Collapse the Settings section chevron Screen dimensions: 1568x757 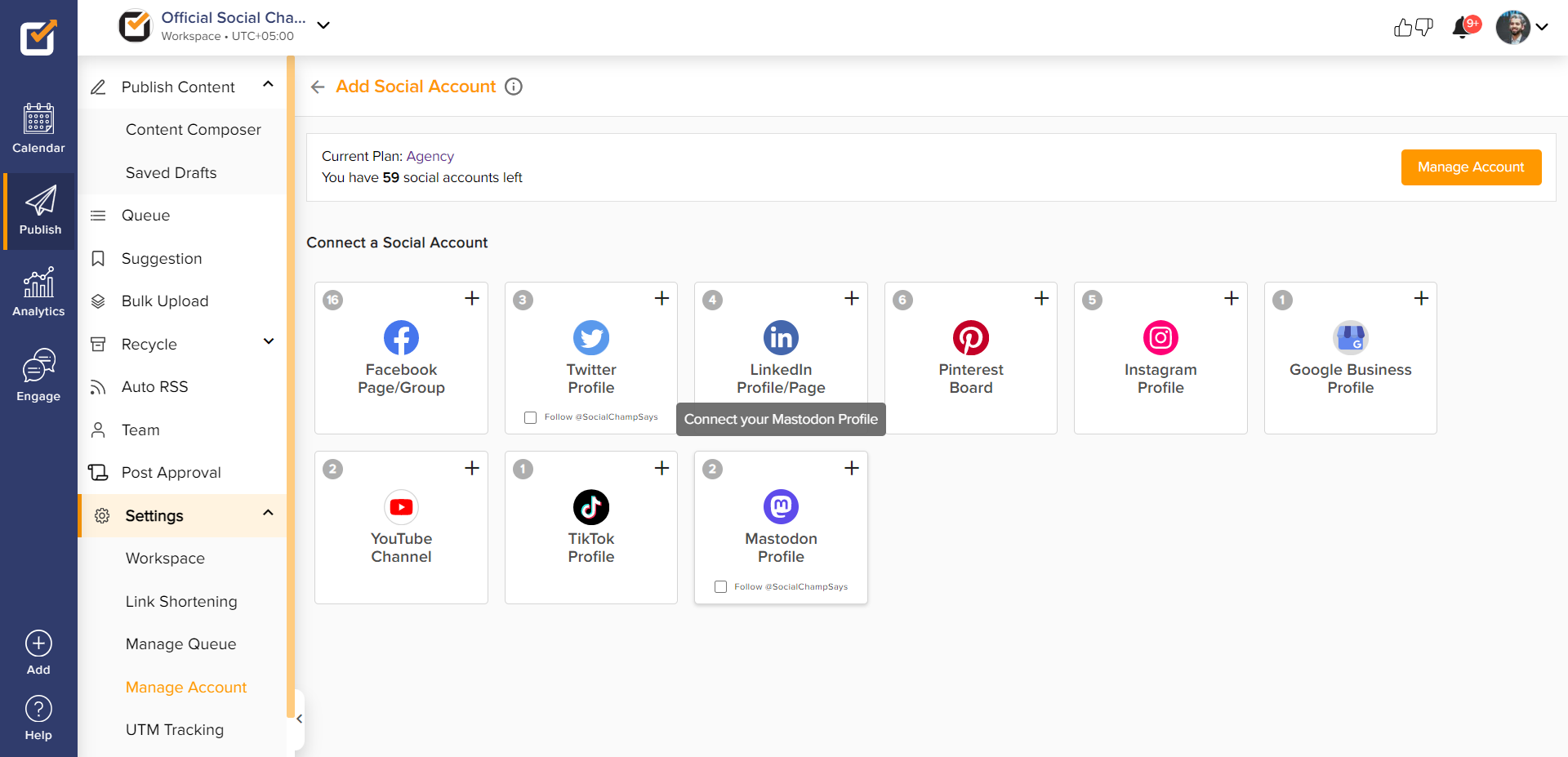click(x=268, y=513)
